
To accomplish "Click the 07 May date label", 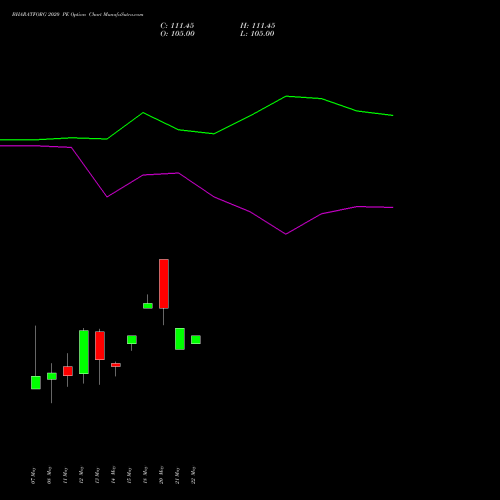I will tap(33, 476).
